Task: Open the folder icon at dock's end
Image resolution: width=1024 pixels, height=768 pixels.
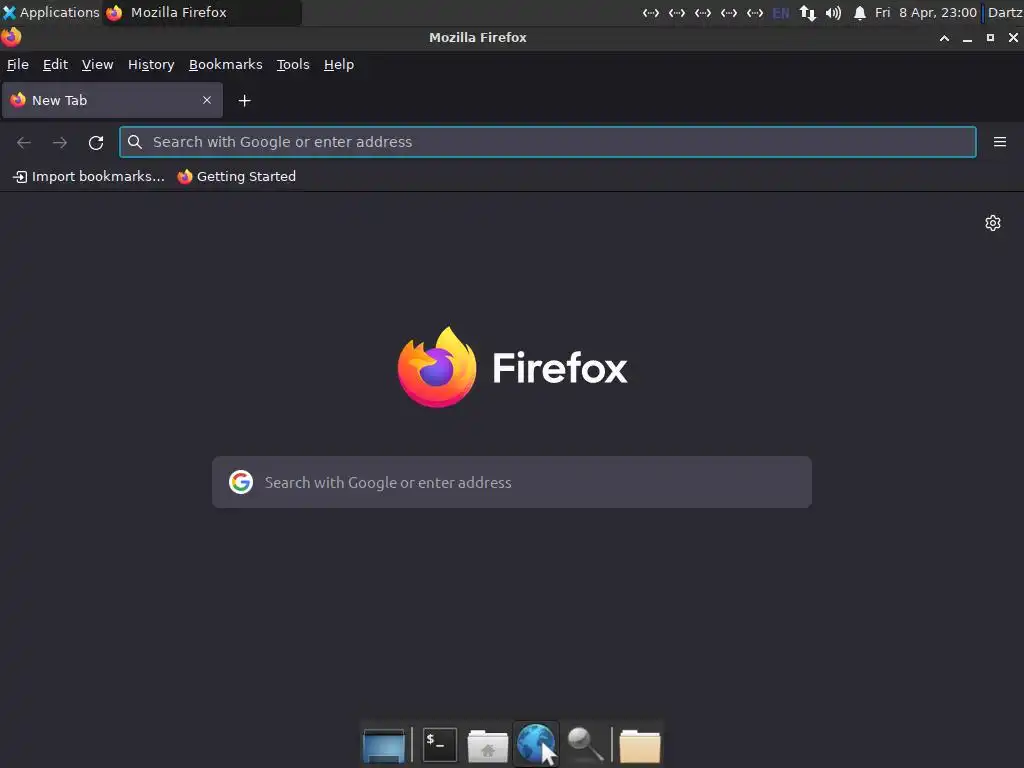Action: coord(640,746)
